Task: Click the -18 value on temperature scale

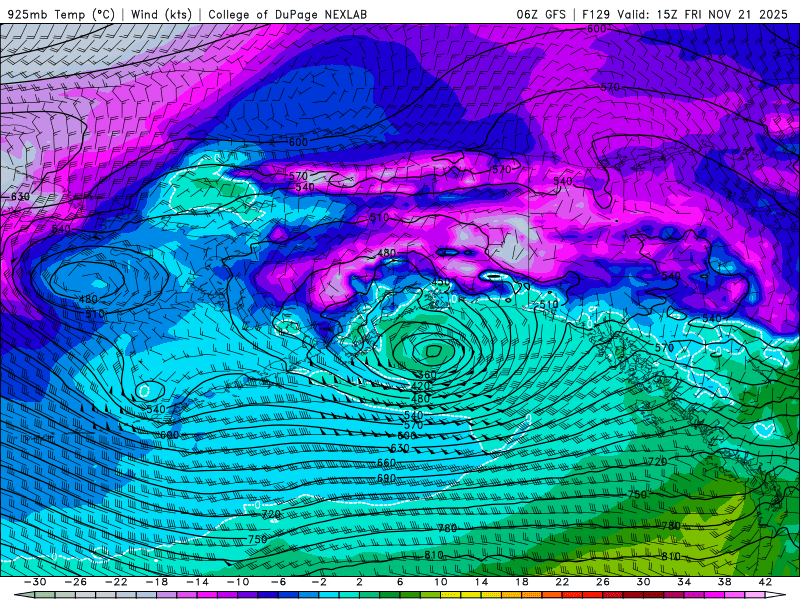Action: [x=157, y=582]
